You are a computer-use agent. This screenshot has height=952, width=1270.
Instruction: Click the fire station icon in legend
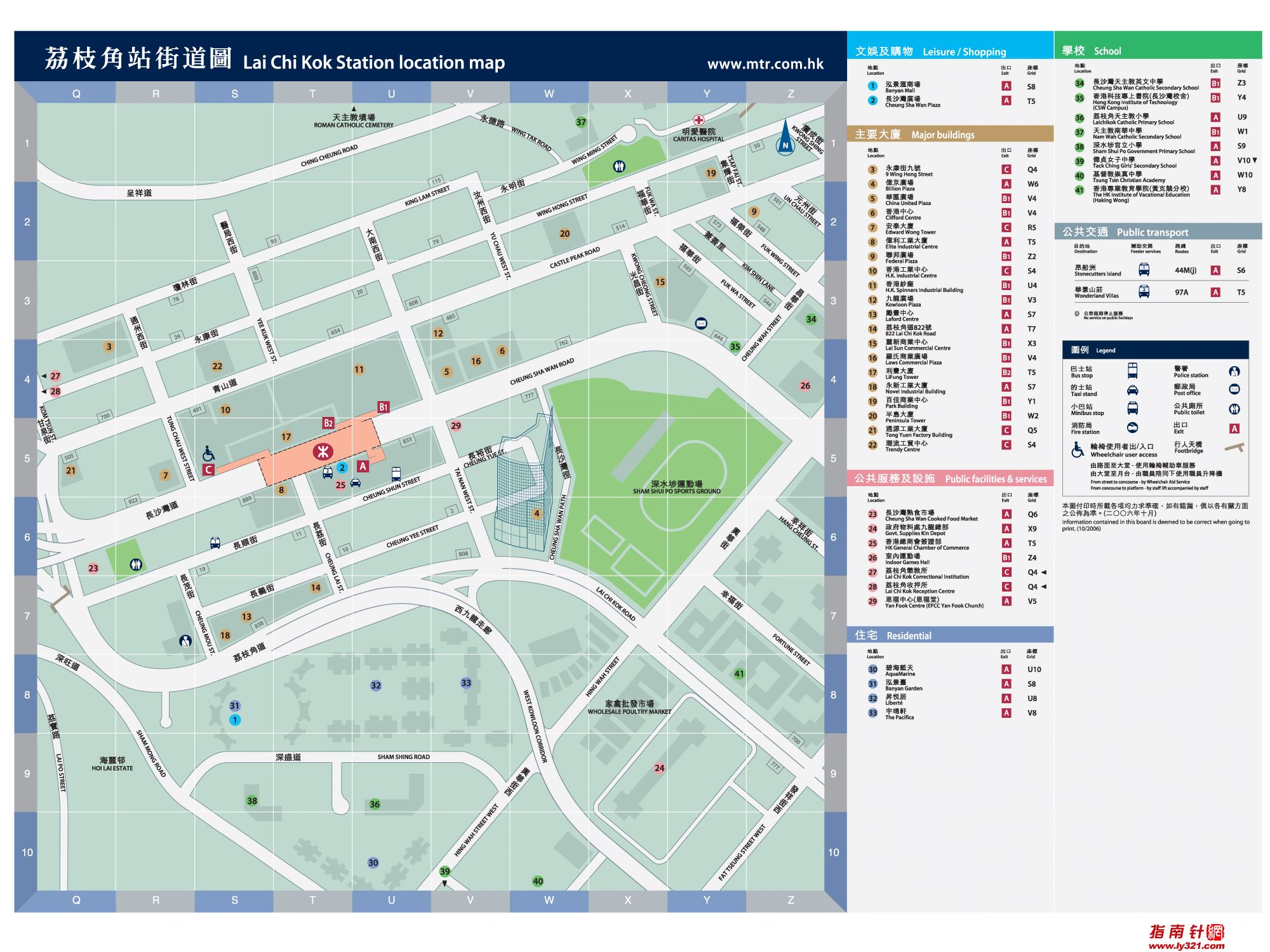click(1132, 428)
